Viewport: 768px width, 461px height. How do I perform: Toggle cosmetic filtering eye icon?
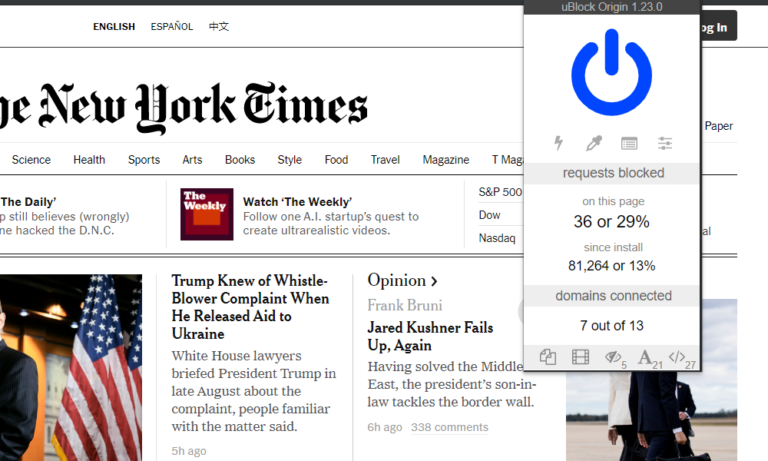614,358
